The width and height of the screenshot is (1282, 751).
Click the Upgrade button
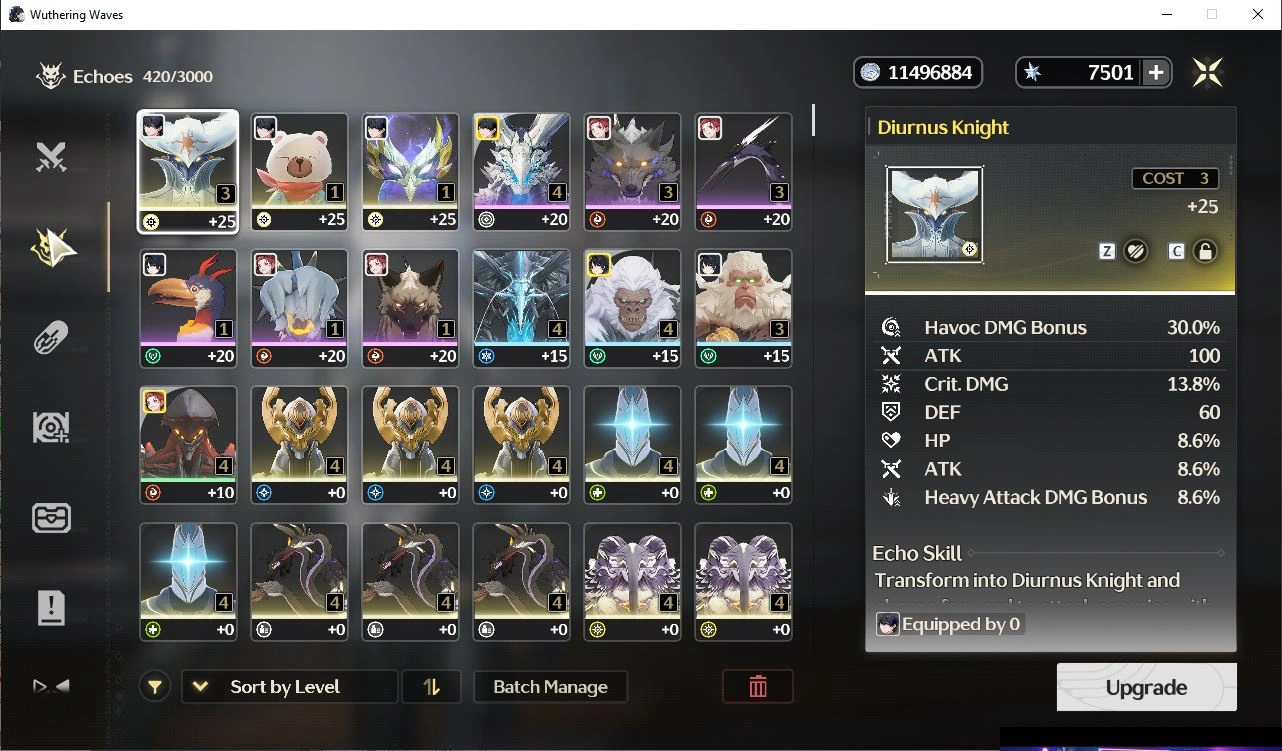(1146, 688)
